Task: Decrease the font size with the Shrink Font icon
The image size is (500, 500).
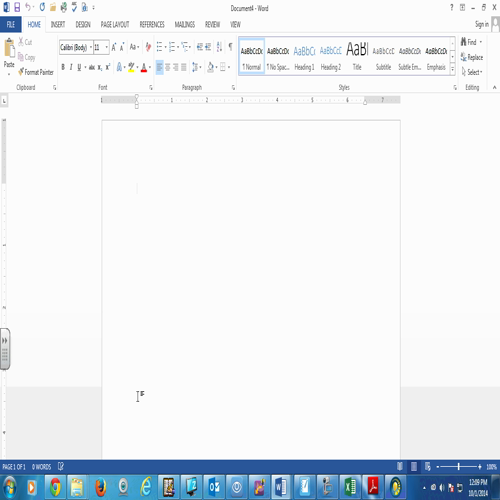Action: click(x=122, y=47)
